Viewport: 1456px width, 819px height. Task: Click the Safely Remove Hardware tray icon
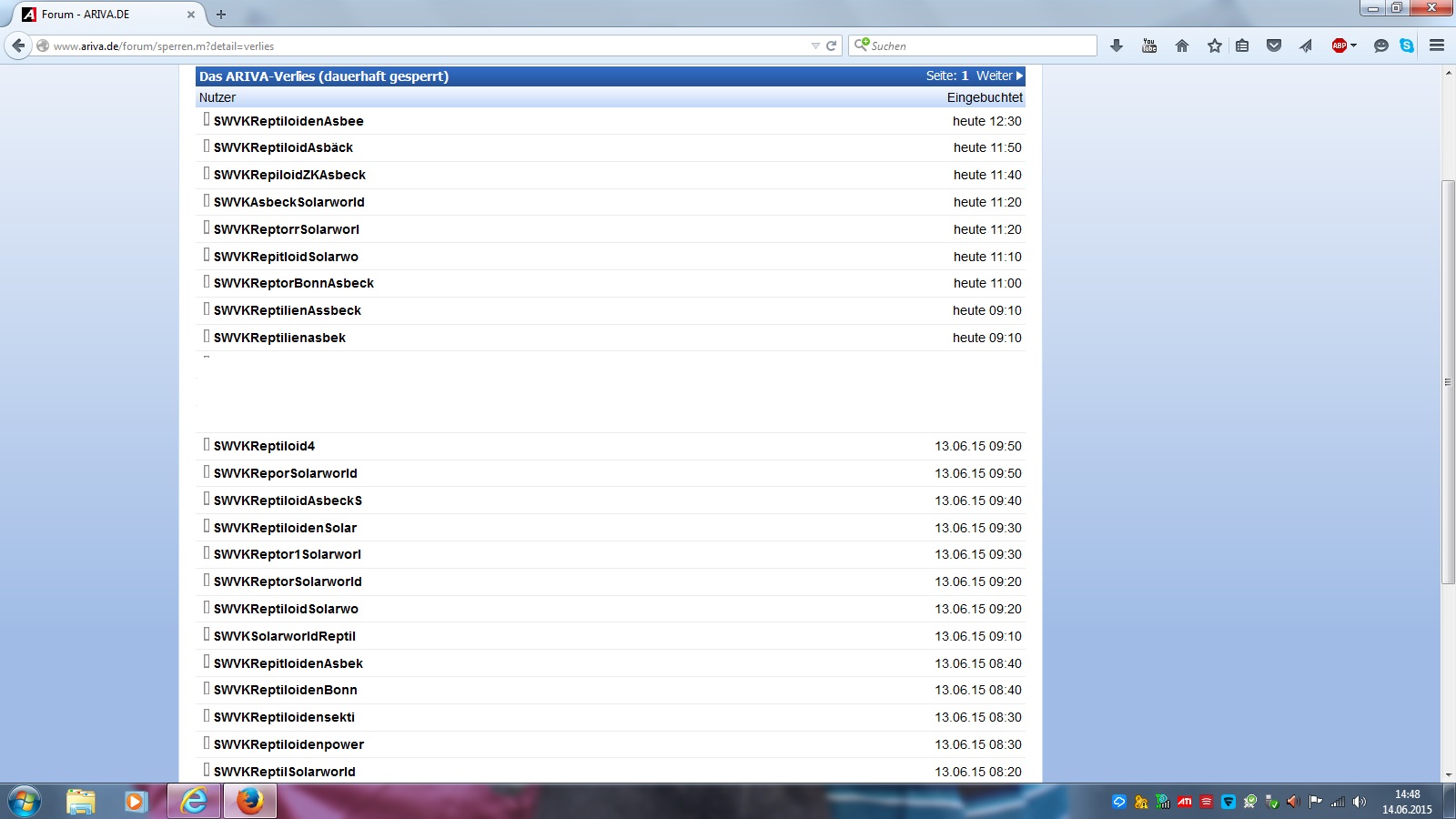(1272, 802)
